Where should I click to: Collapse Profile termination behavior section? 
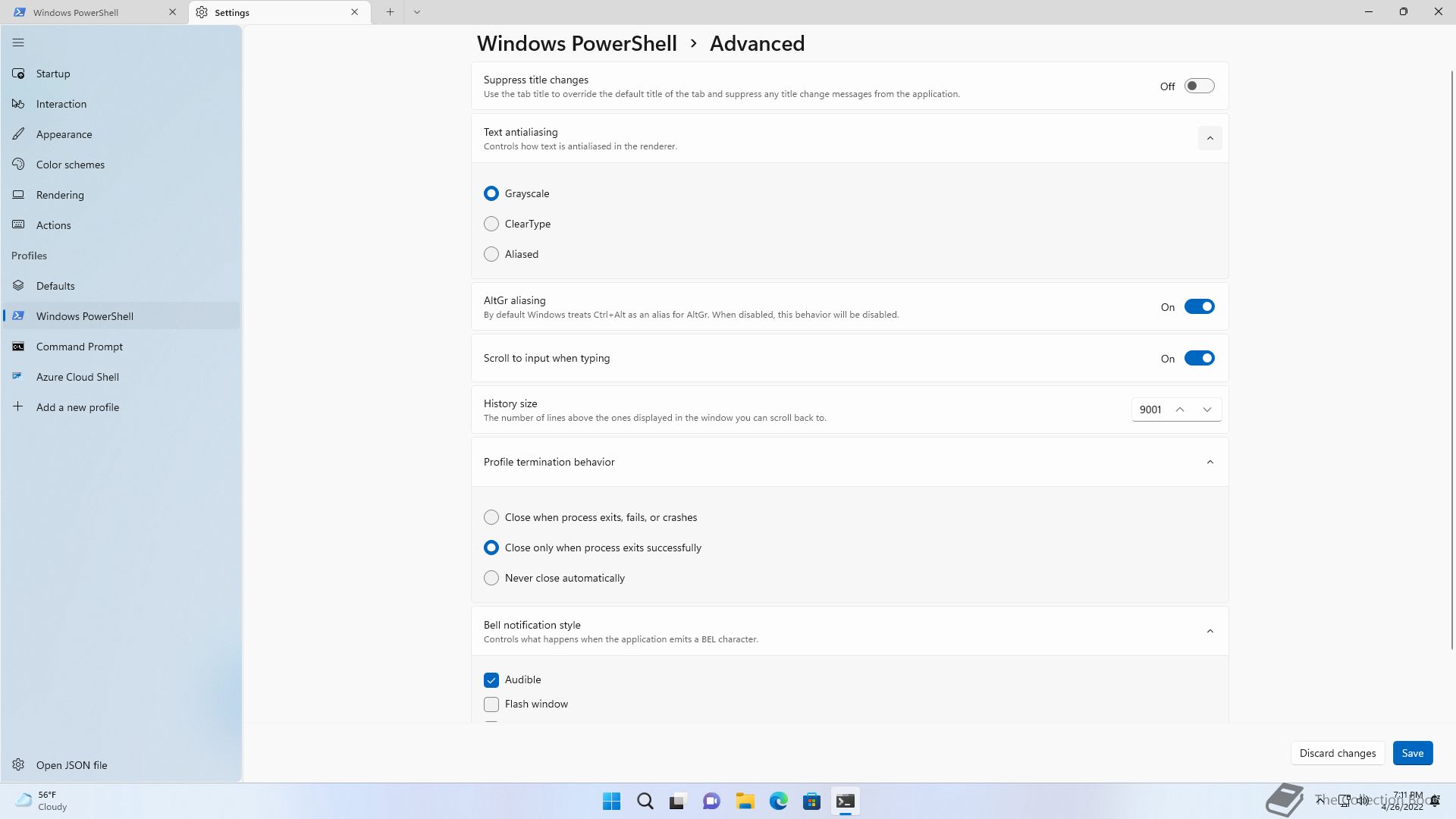point(1210,463)
